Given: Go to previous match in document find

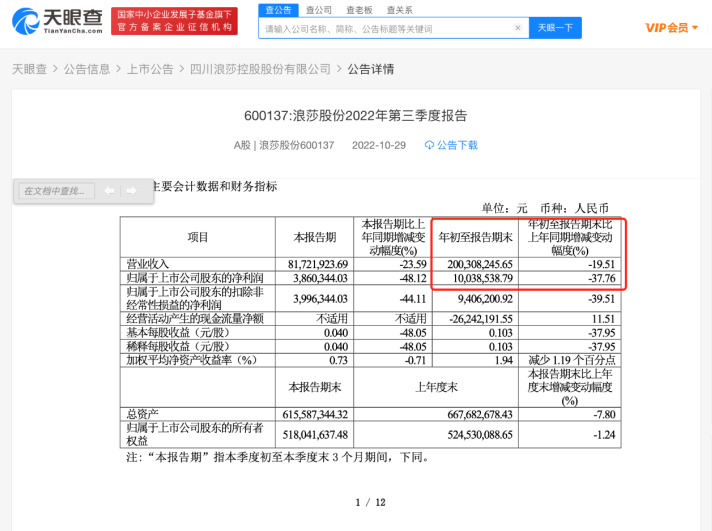Looking at the screenshot, I should point(109,191).
